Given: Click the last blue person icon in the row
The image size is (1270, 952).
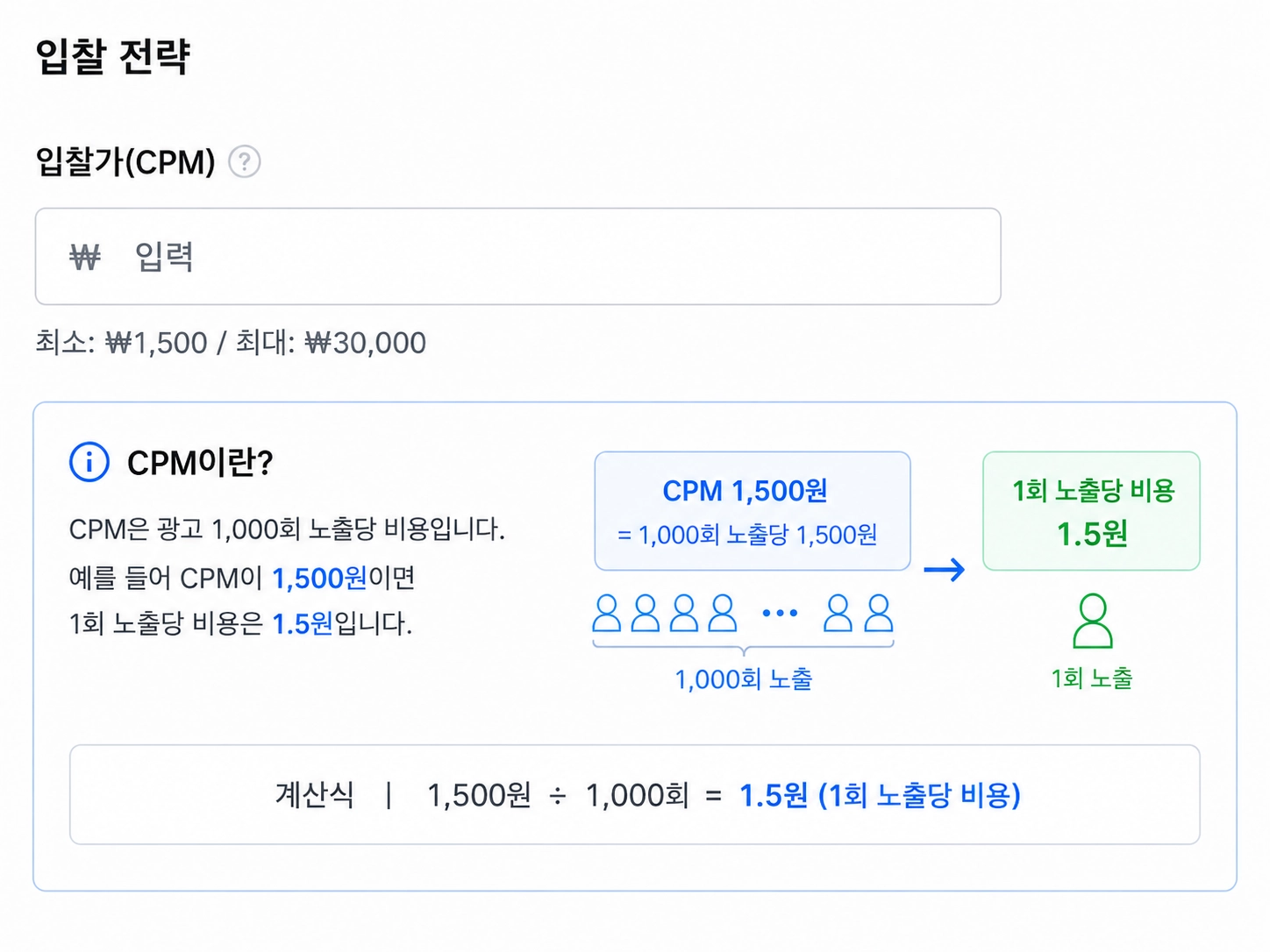Looking at the screenshot, I should (x=878, y=613).
